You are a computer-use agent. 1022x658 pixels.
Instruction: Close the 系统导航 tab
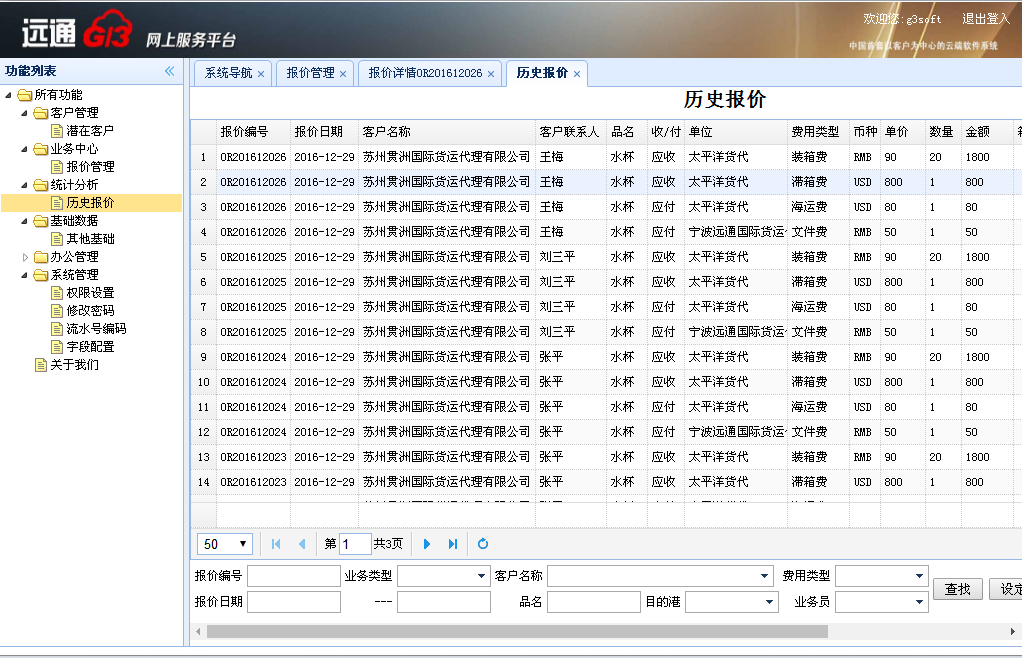(261, 74)
